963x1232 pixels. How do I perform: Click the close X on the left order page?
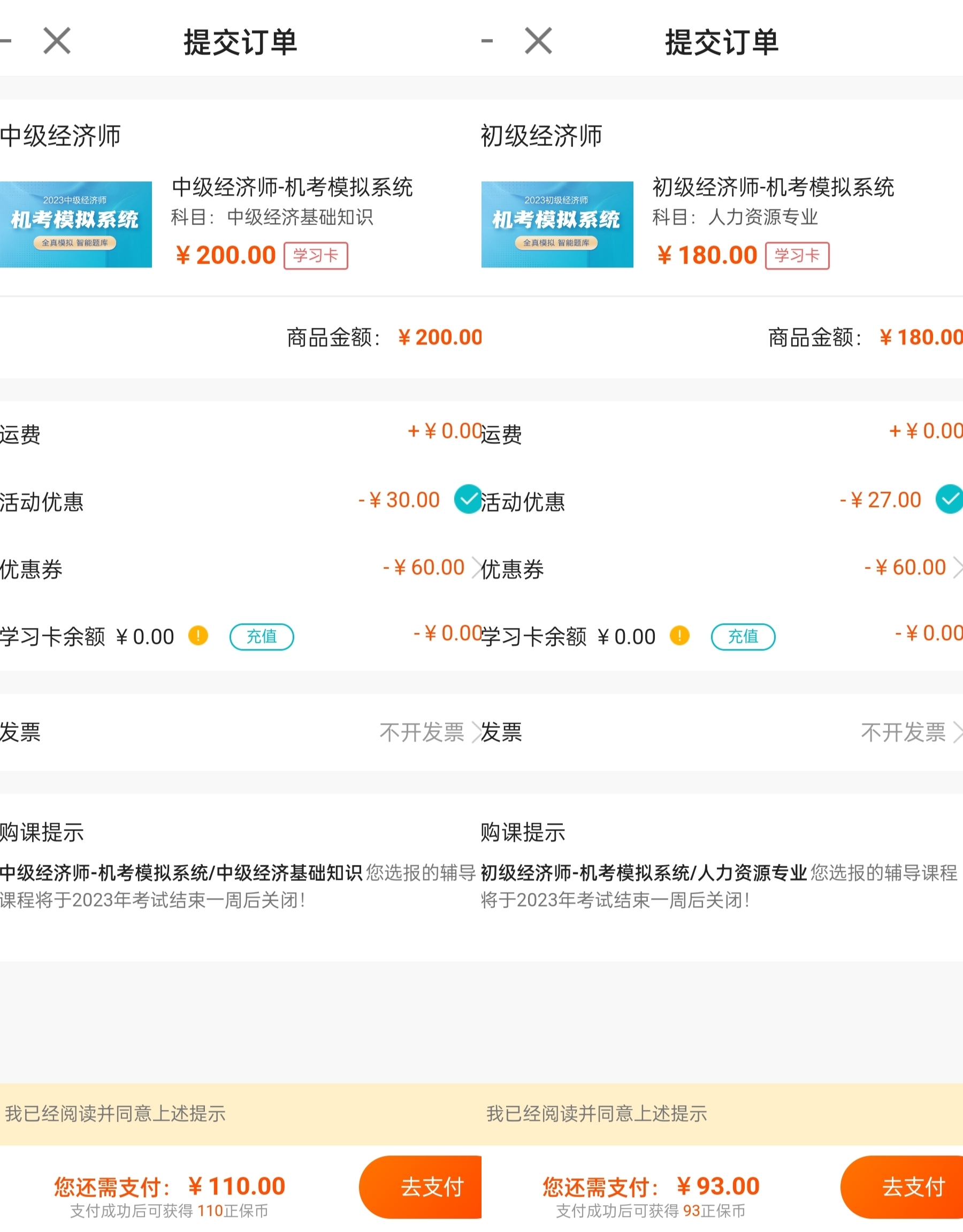[55, 41]
